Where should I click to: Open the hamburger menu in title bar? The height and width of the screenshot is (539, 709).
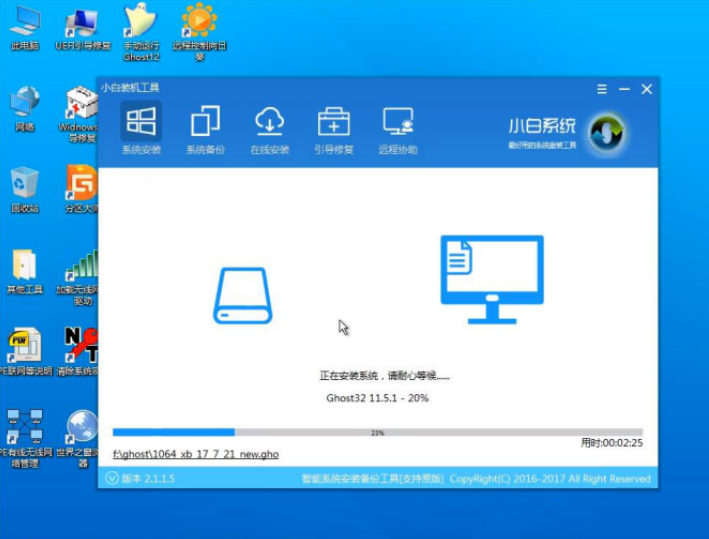(x=602, y=89)
